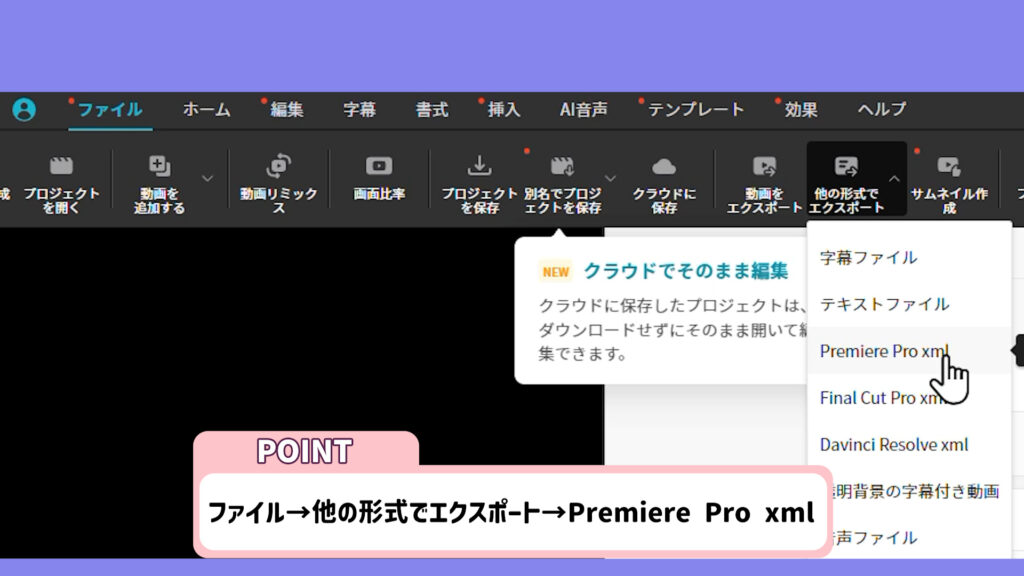This screenshot has height=576, width=1024.
Task: Select テキストファイル from export menu
Action: pos(909,304)
